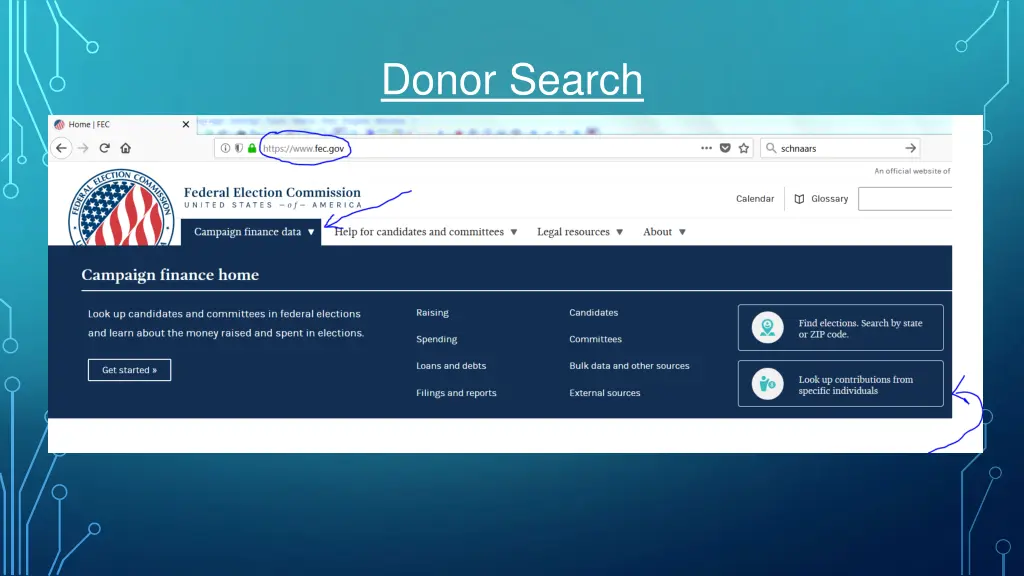
Task: Collapse the Campaign finance data dropdown arrow
Action: tap(311, 232)
